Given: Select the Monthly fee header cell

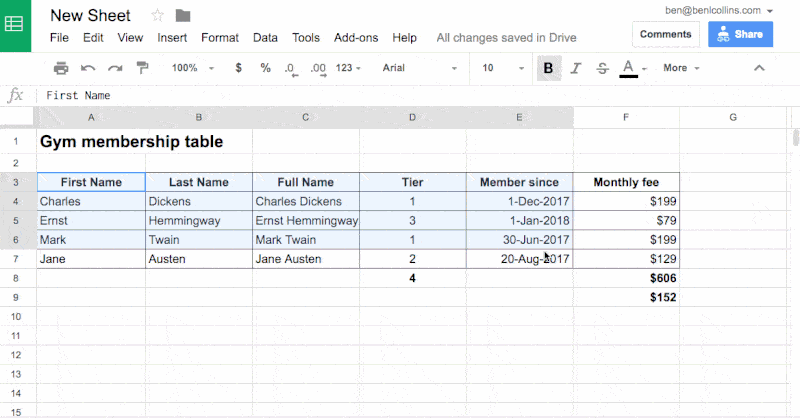Looking at the screenshot, I should (x=626, y=182).
